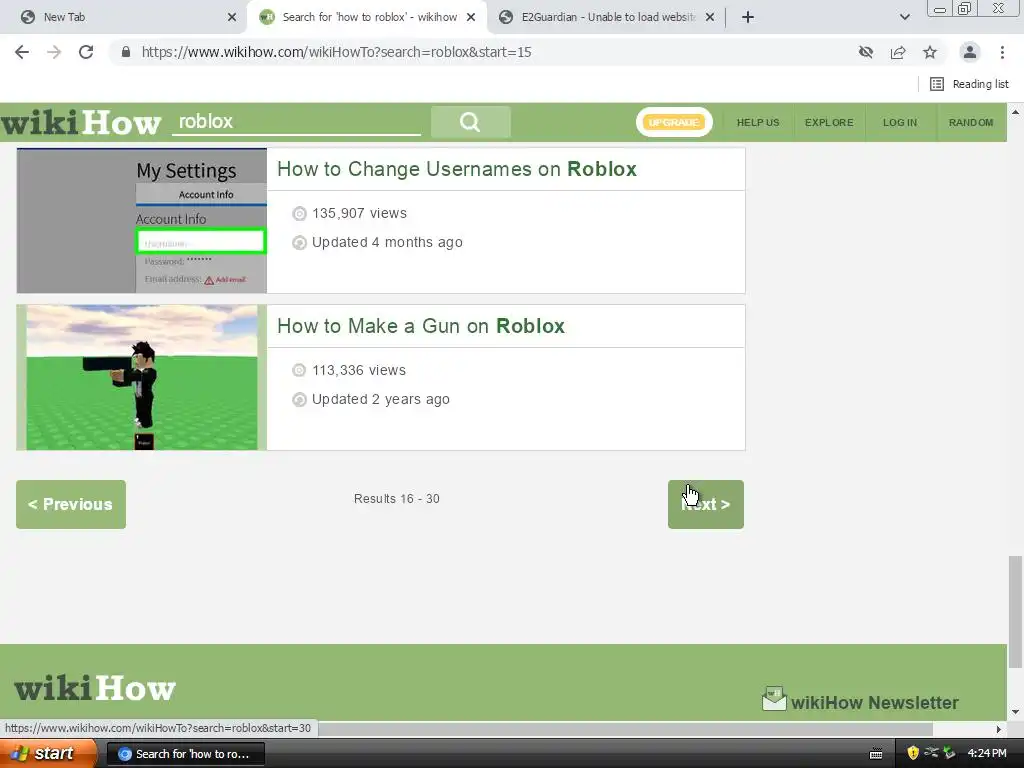Click the padlock site info icon

point(126,52)
